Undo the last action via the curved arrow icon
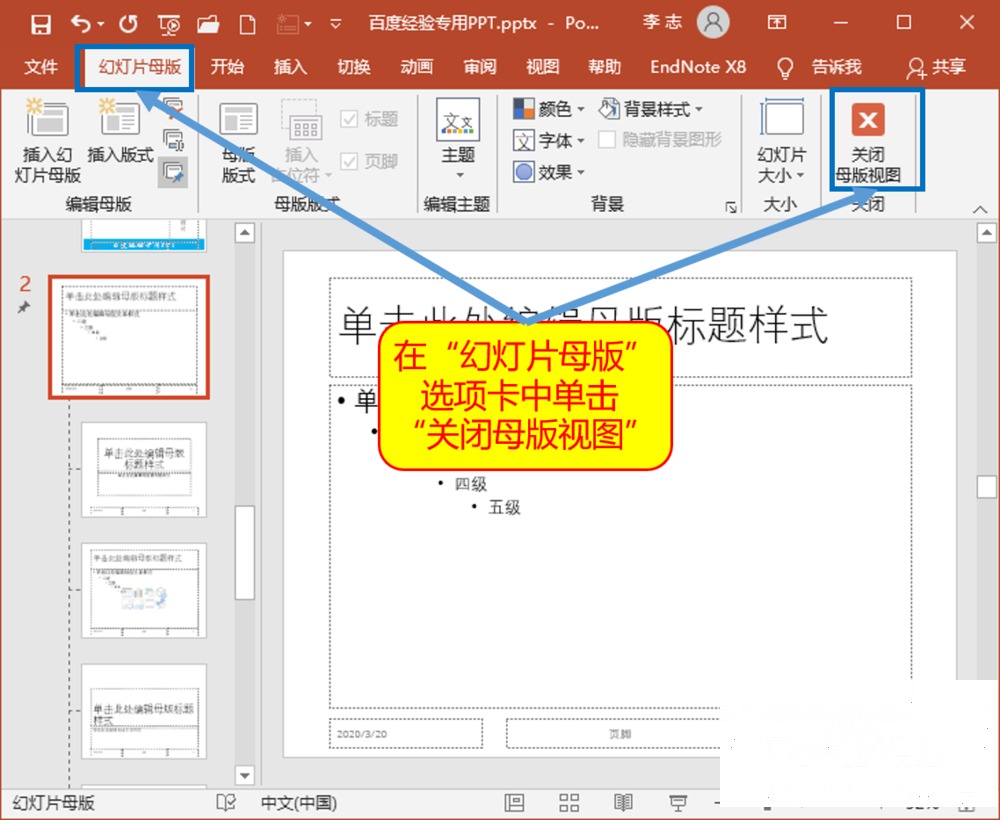The image size is (1000, 820). (x=81, y=24)
